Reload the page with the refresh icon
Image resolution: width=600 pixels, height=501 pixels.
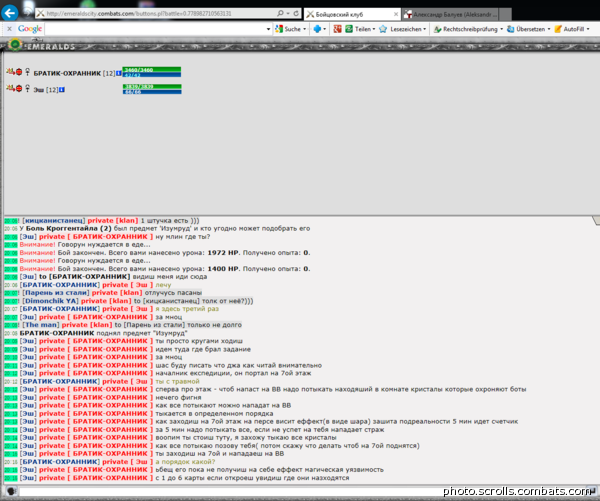click(x=296, y=13)
